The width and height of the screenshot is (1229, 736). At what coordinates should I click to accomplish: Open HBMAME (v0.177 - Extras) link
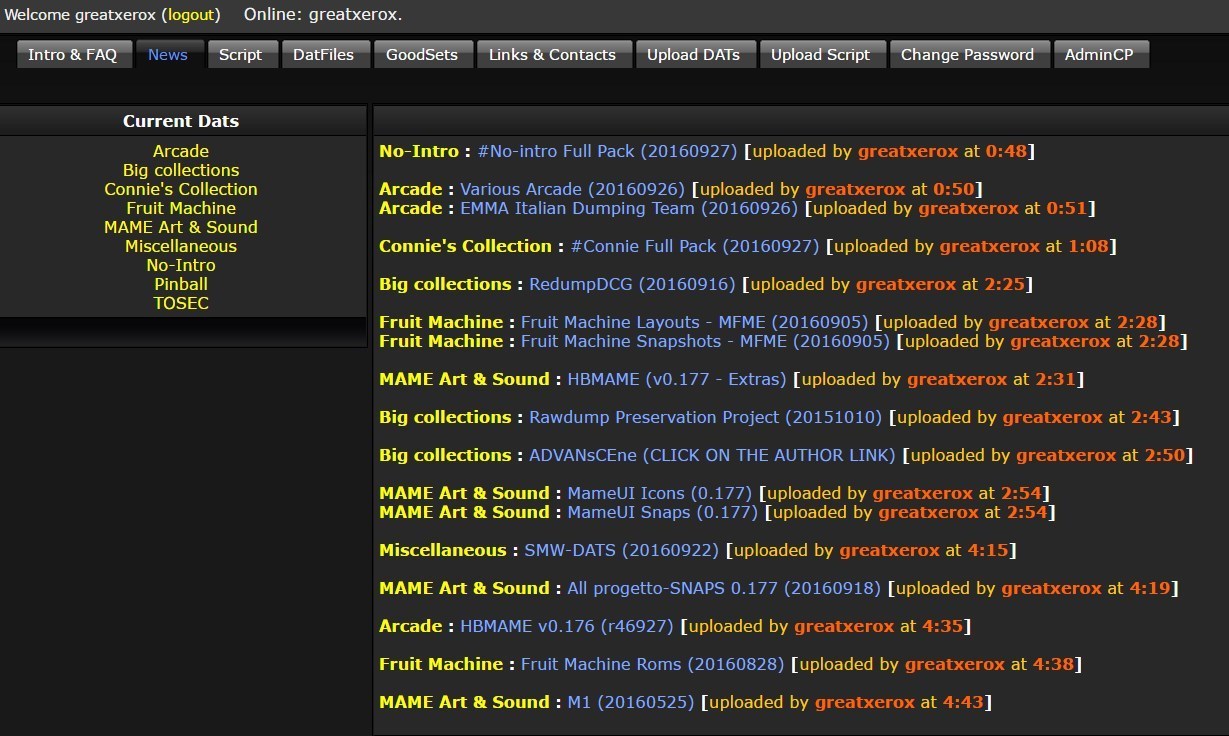(677, 379)
